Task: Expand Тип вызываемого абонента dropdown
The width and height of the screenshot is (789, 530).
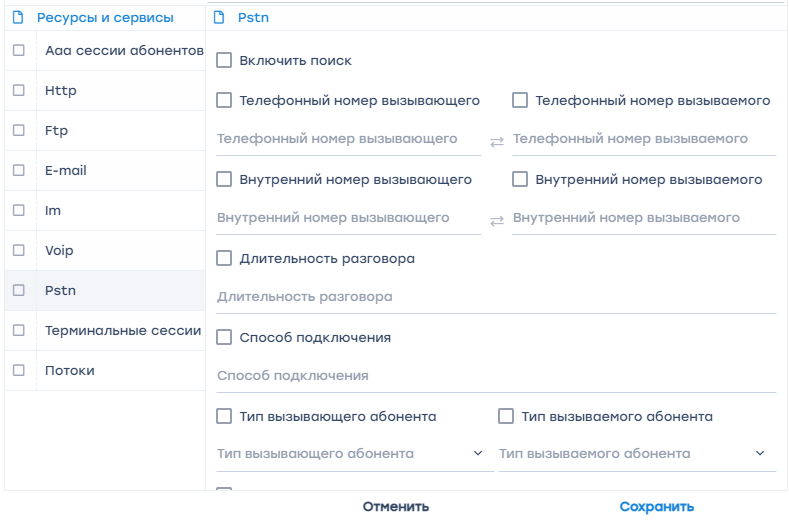Action: coord(636,454)
